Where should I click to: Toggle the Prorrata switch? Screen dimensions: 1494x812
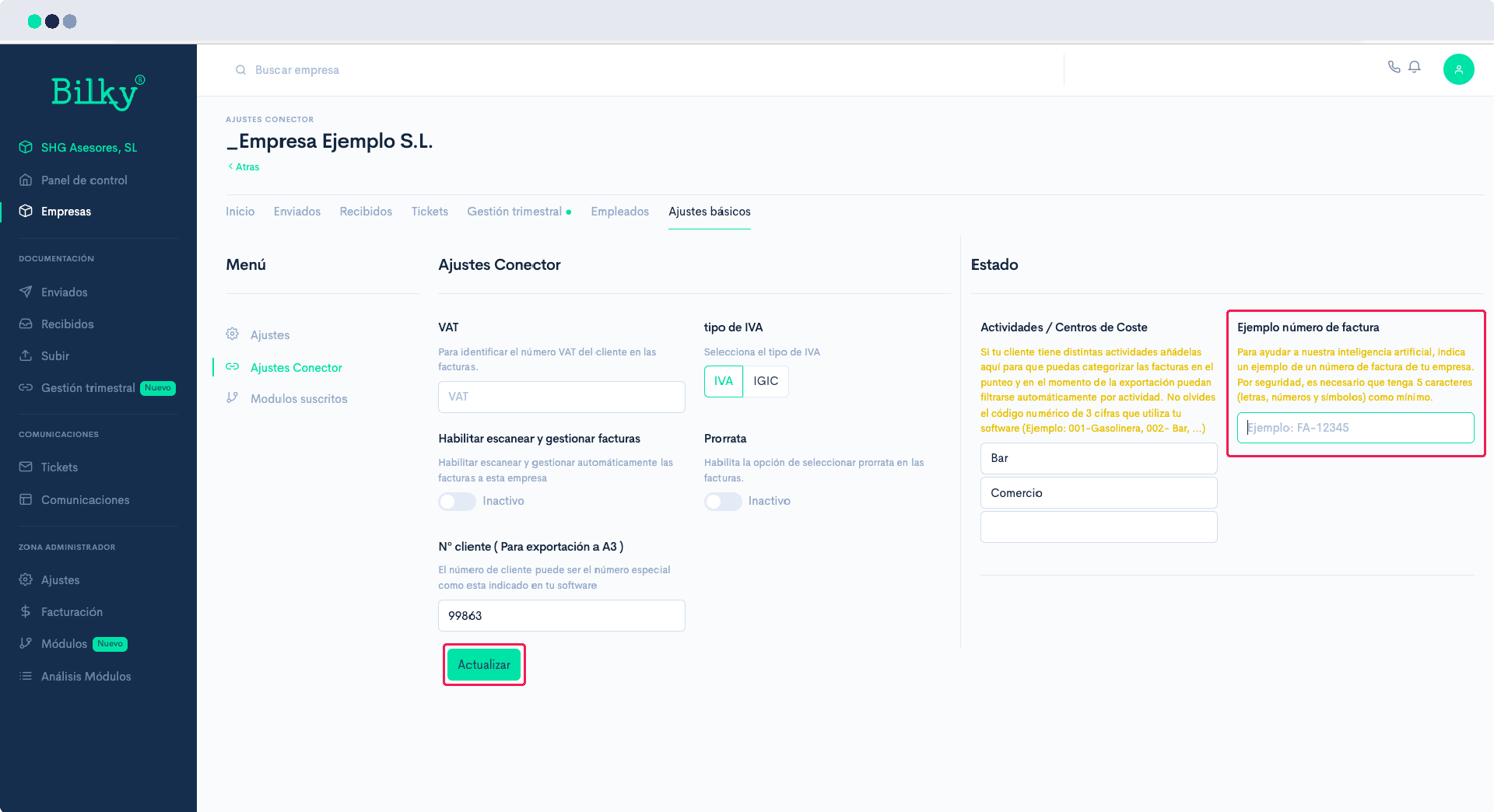pyautogui.click(x=723, y=502)
